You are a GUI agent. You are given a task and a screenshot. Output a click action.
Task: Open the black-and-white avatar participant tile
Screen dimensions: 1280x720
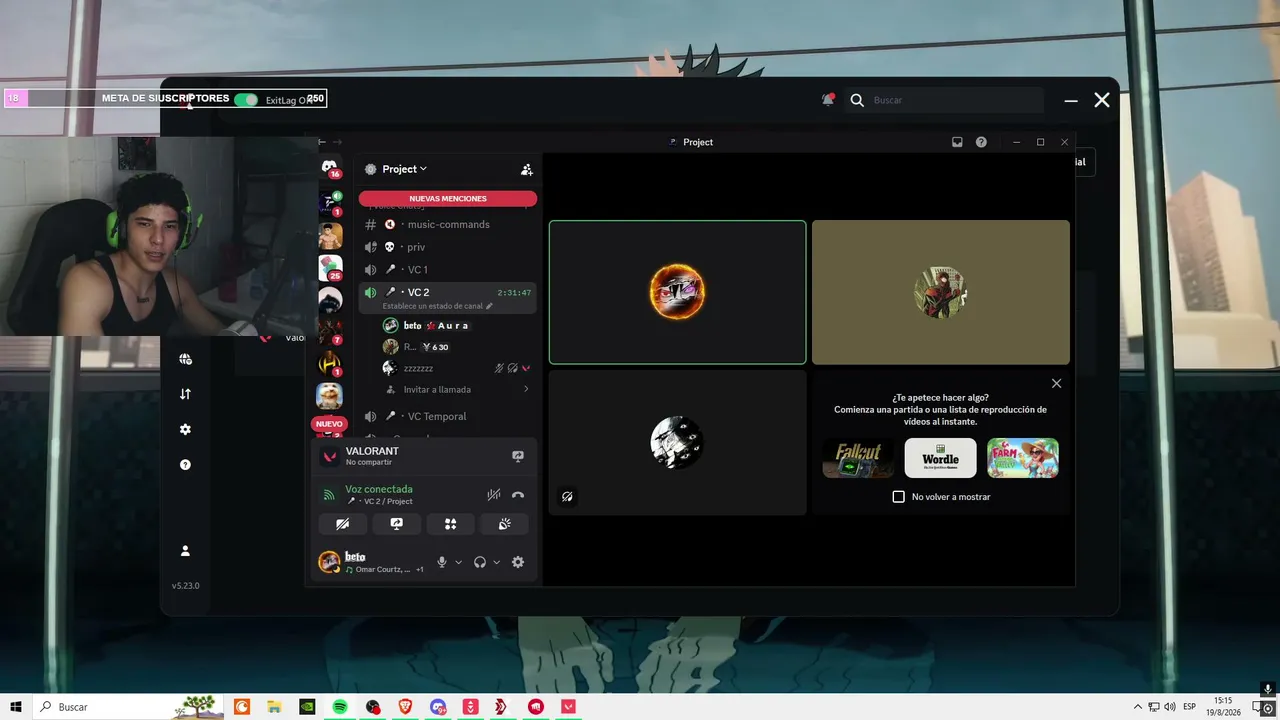[x=677, y=442]
